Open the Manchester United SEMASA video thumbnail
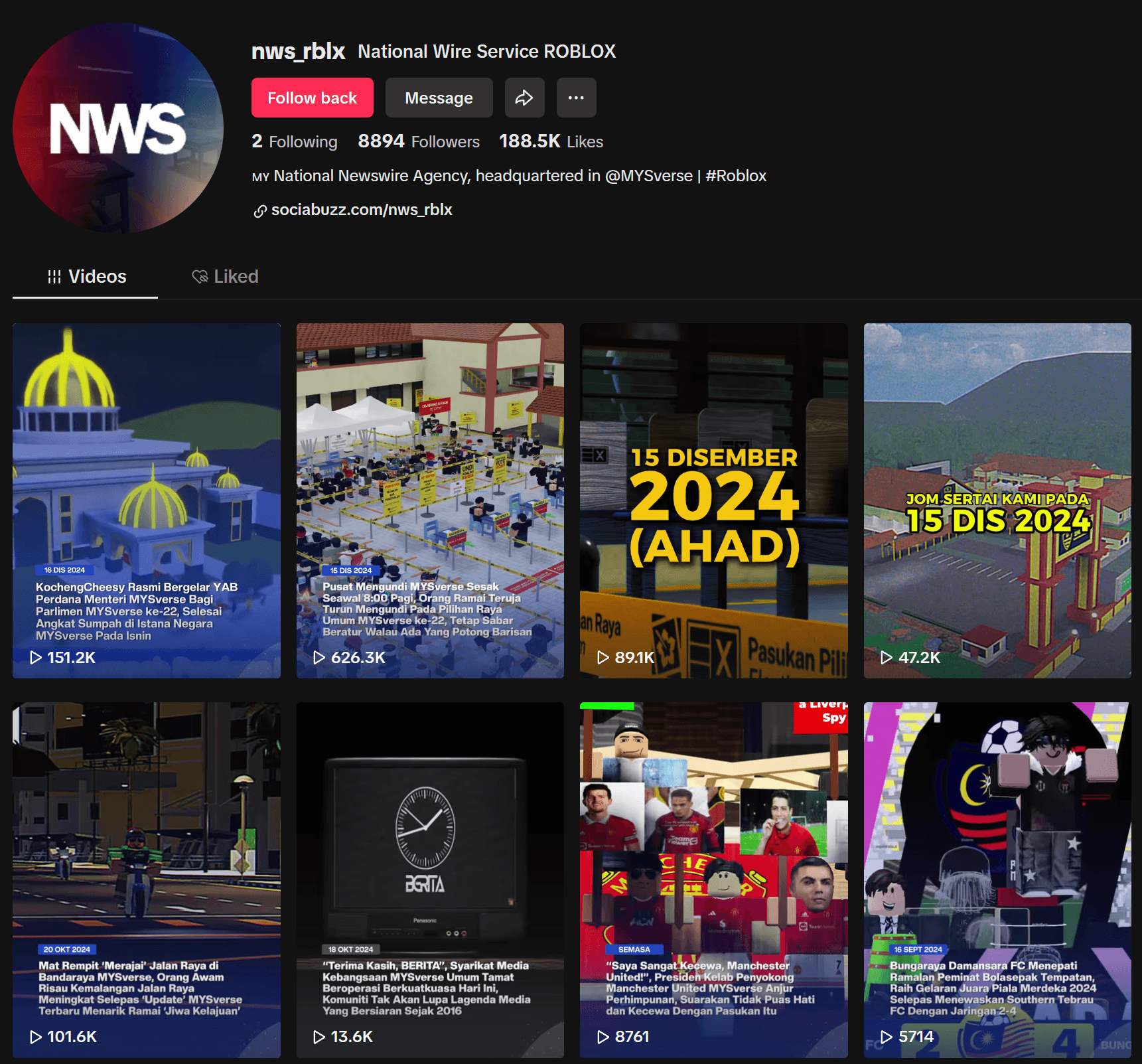Screen dimensions: 1142x1064 (713, 880)
